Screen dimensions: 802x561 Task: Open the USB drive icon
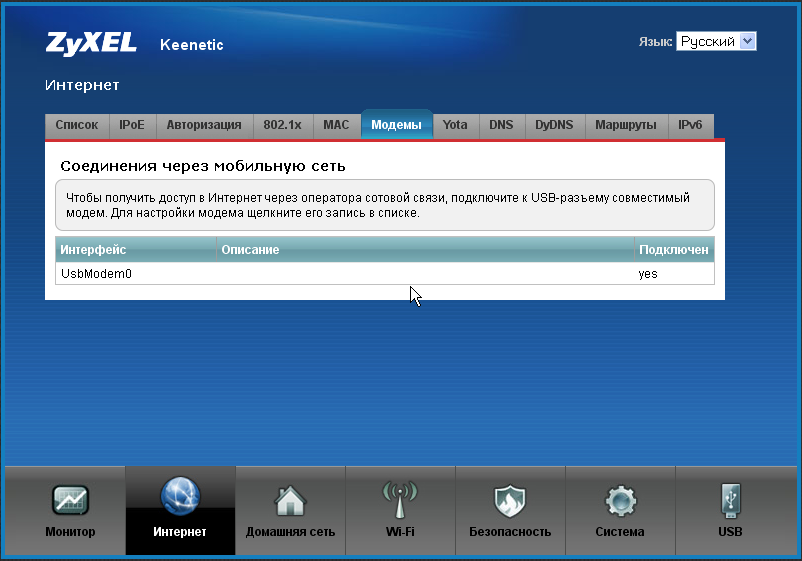point(730,500)
